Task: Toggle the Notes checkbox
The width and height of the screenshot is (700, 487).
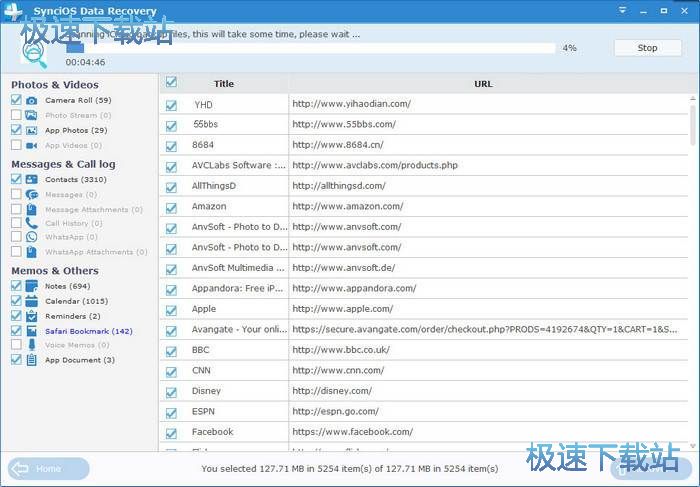Action: pos(16,285)
